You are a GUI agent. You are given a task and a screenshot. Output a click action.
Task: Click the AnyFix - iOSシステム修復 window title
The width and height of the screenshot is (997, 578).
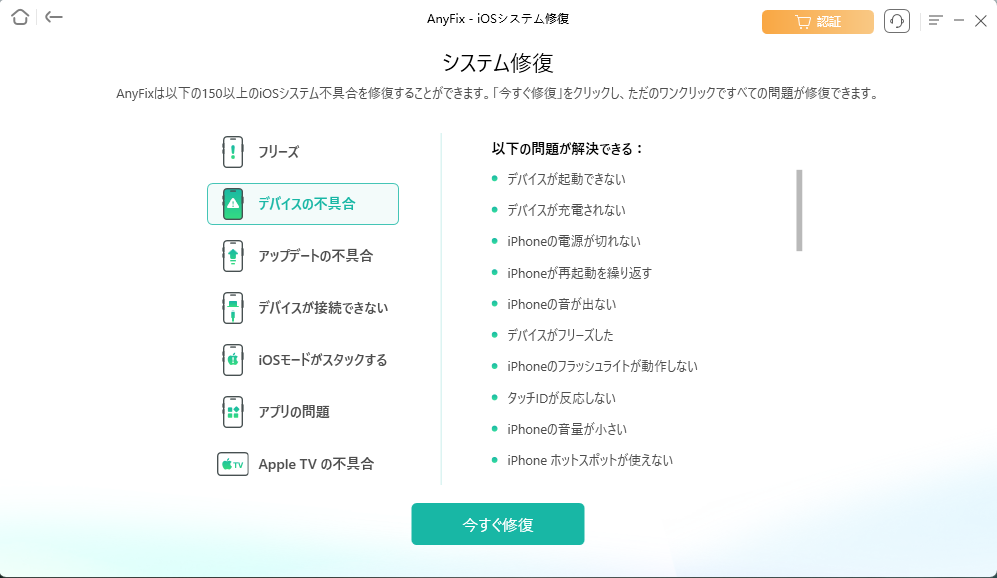(x=498, y=19)
